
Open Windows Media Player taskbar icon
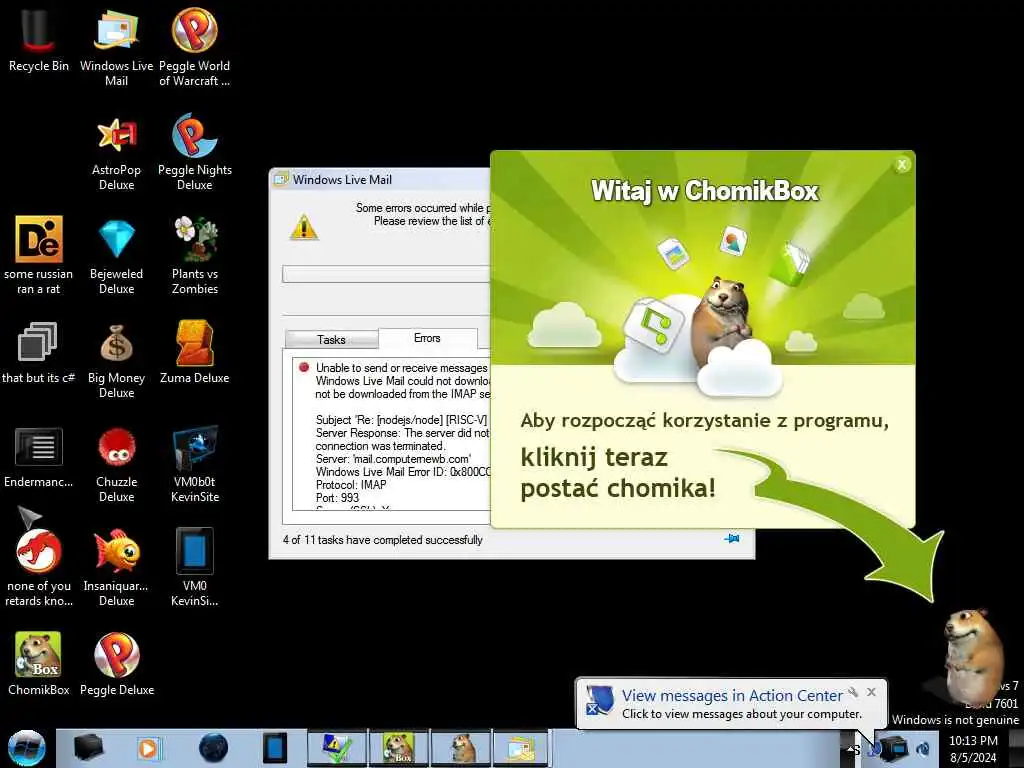pyautogui.click(x=148, y=748)
